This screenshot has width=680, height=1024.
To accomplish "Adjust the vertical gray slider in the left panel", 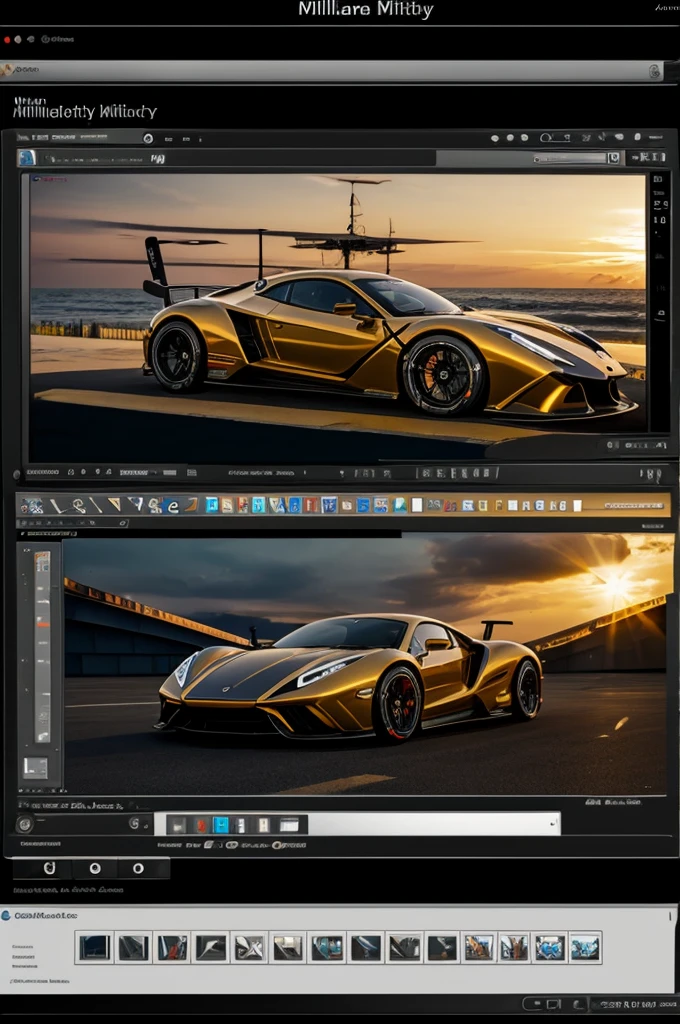I will [42, 647].
